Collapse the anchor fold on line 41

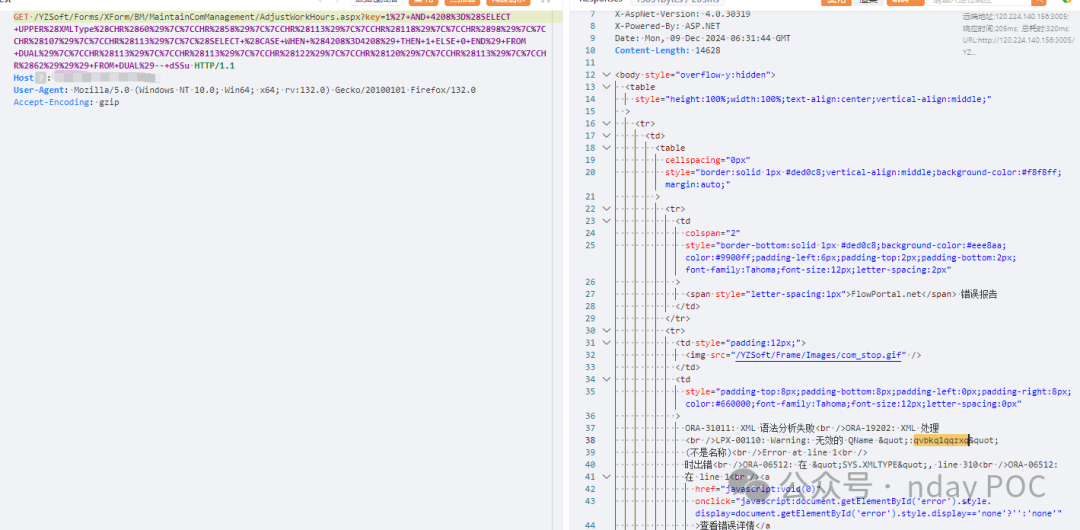coord(606,477)
